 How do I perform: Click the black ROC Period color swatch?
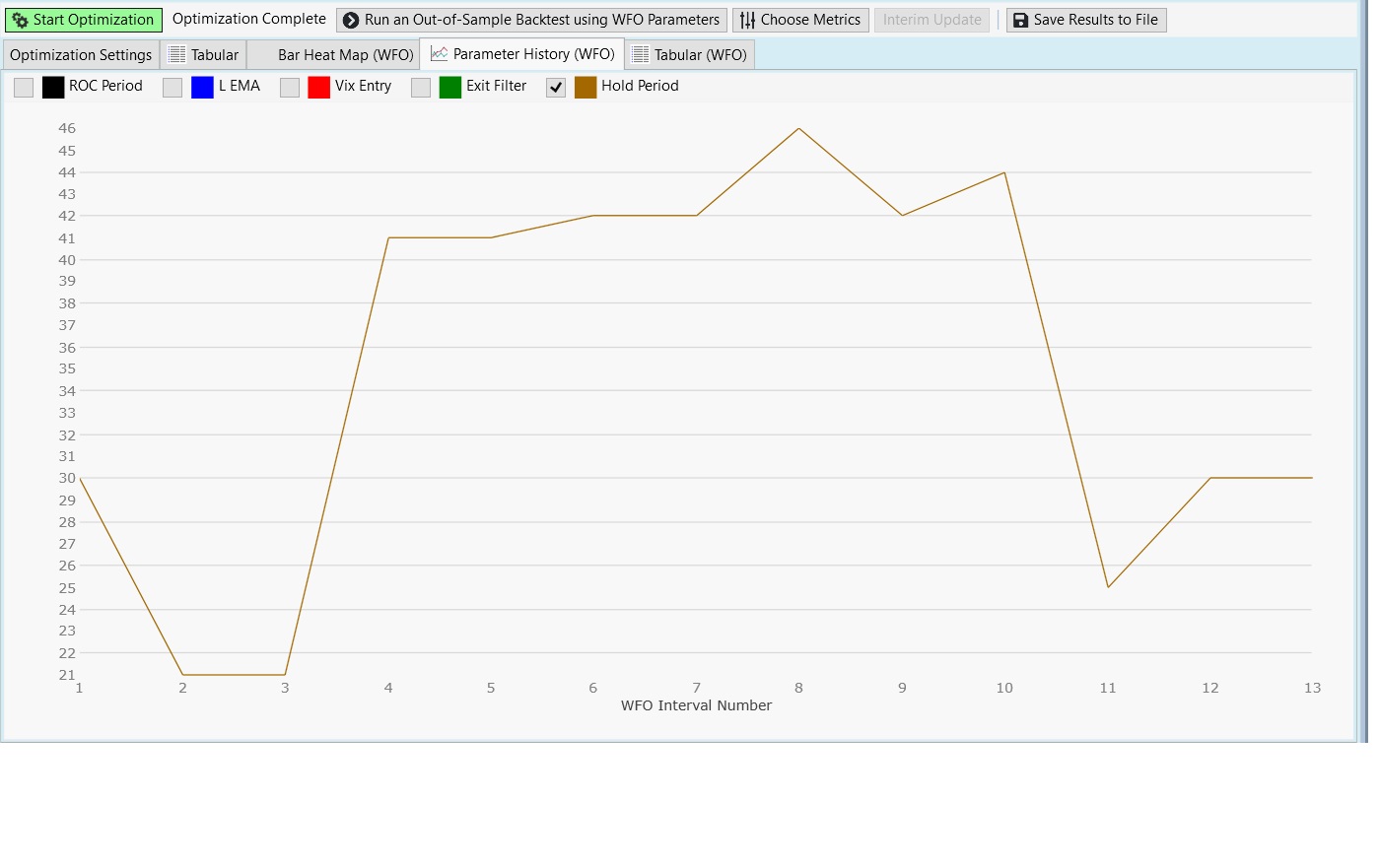tap(53, 88)
